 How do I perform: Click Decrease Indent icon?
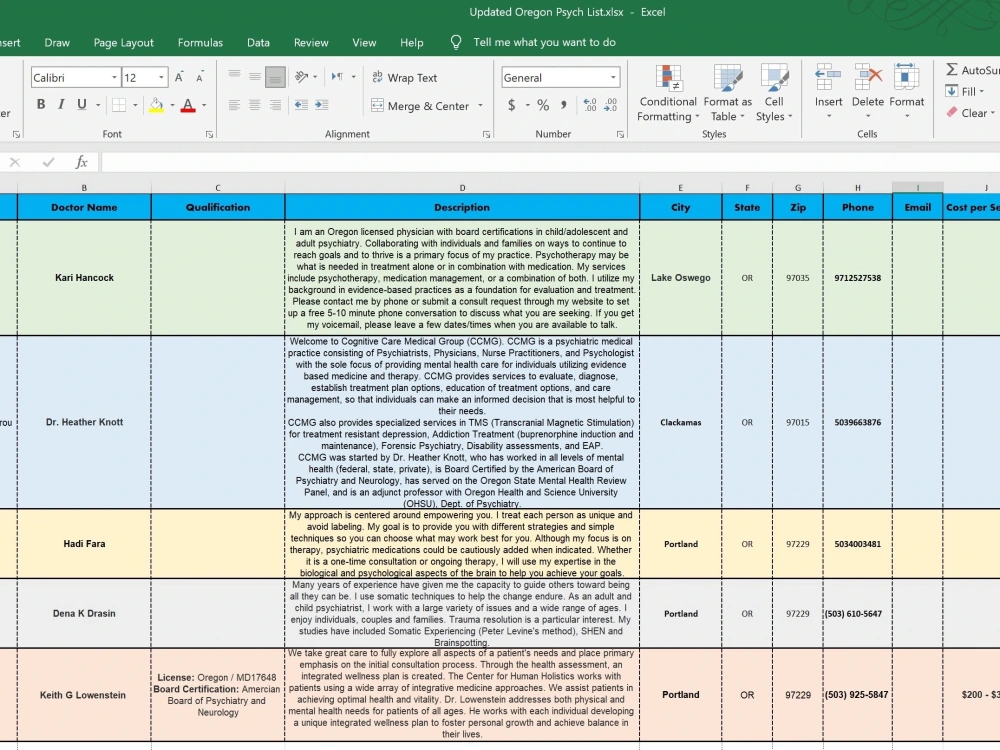pyautogui.click(x=301, y=105)
